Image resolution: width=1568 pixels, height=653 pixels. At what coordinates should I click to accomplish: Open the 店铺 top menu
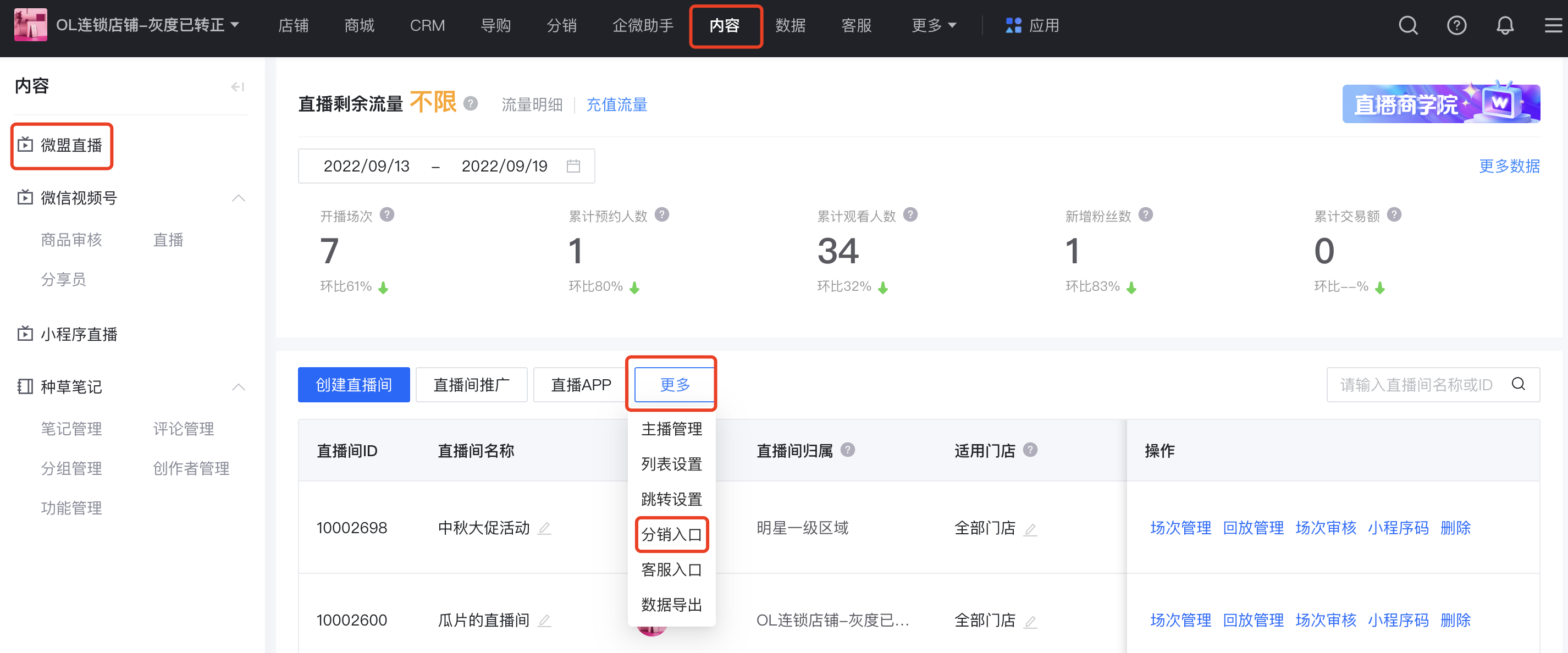294,26
